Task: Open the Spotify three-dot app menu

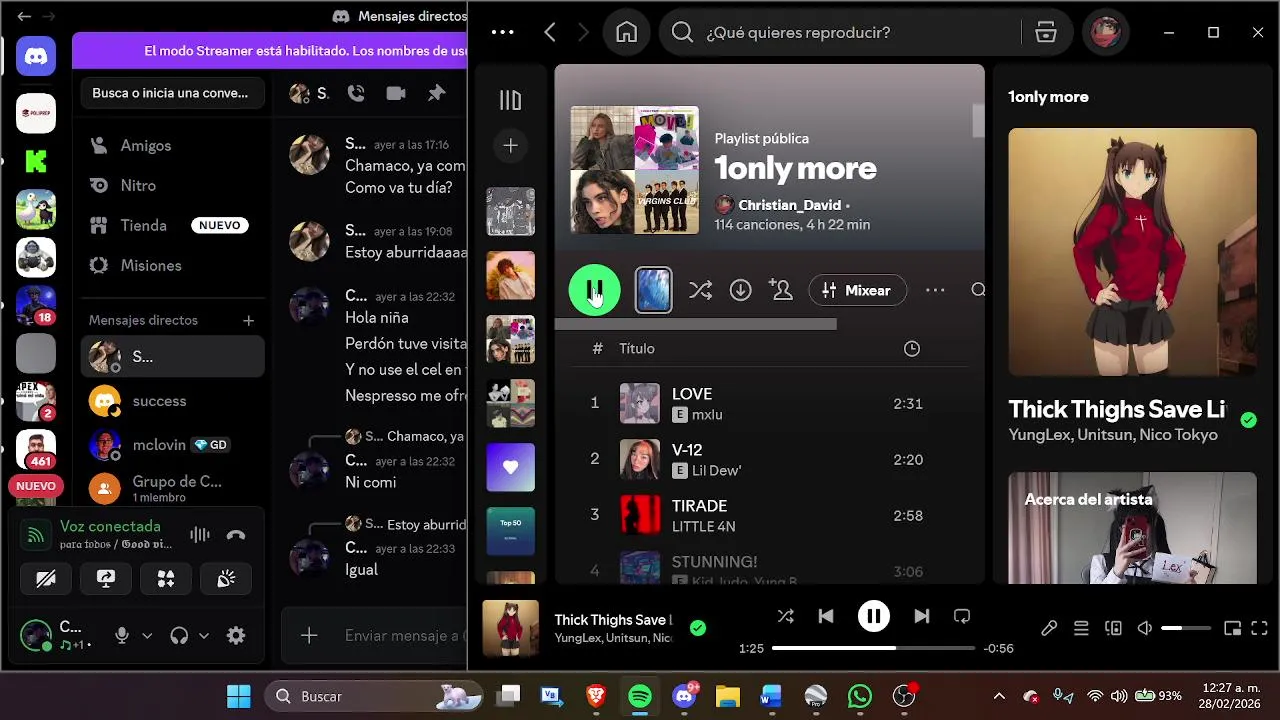Action: click(x=503, y=32)
